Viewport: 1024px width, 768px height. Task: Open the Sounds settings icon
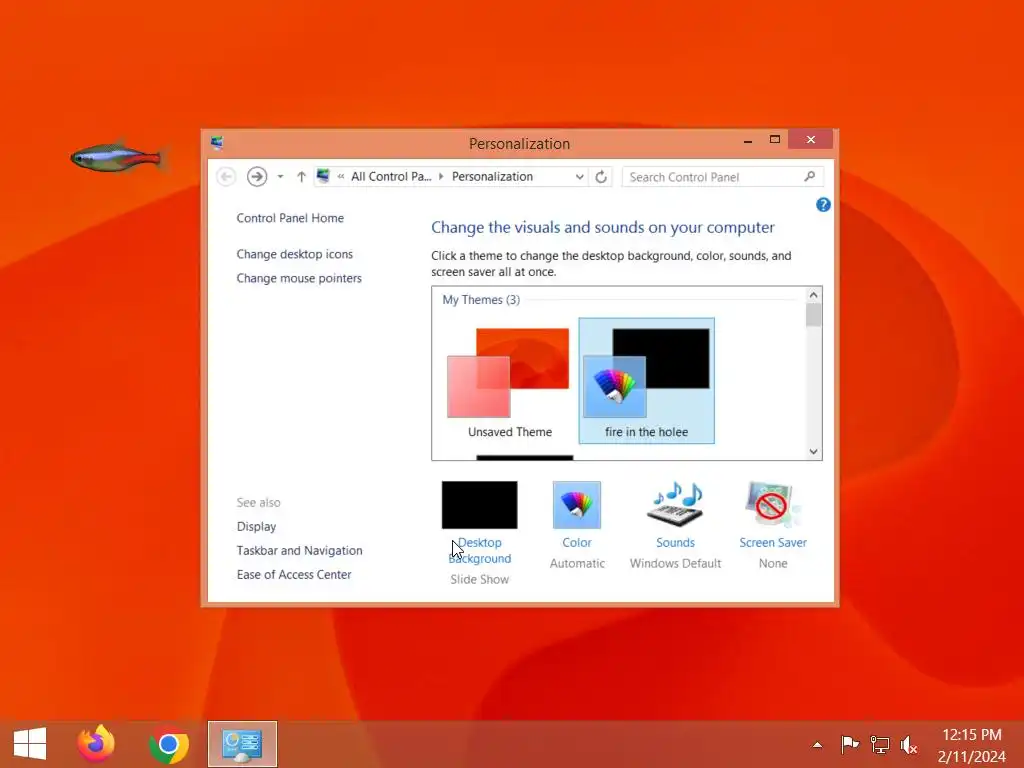point(675,505)
